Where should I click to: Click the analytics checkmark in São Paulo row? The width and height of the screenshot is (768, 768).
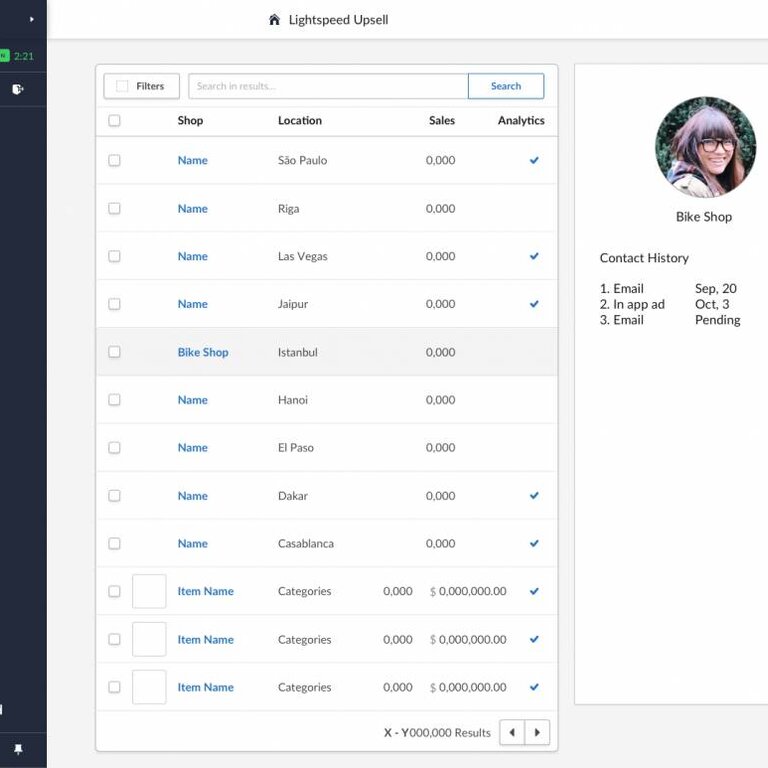point(534,160)
